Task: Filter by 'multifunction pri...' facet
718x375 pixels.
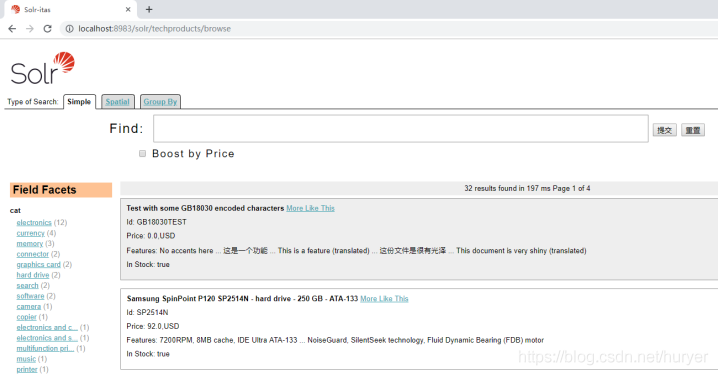Action: coord(45,349)
